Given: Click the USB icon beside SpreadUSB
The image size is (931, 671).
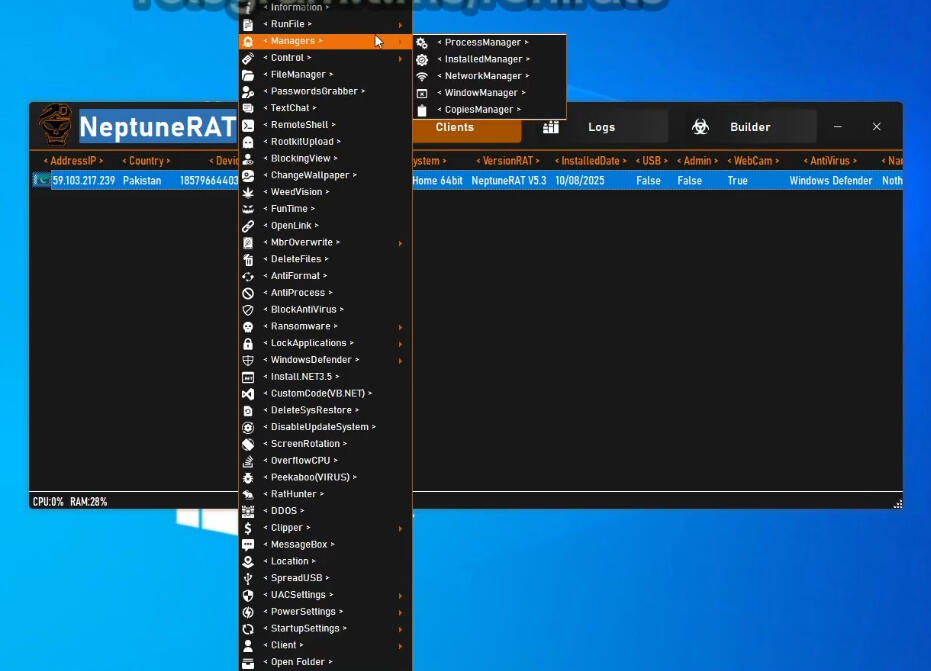Looking at the screenshot, I should point(248,578).
